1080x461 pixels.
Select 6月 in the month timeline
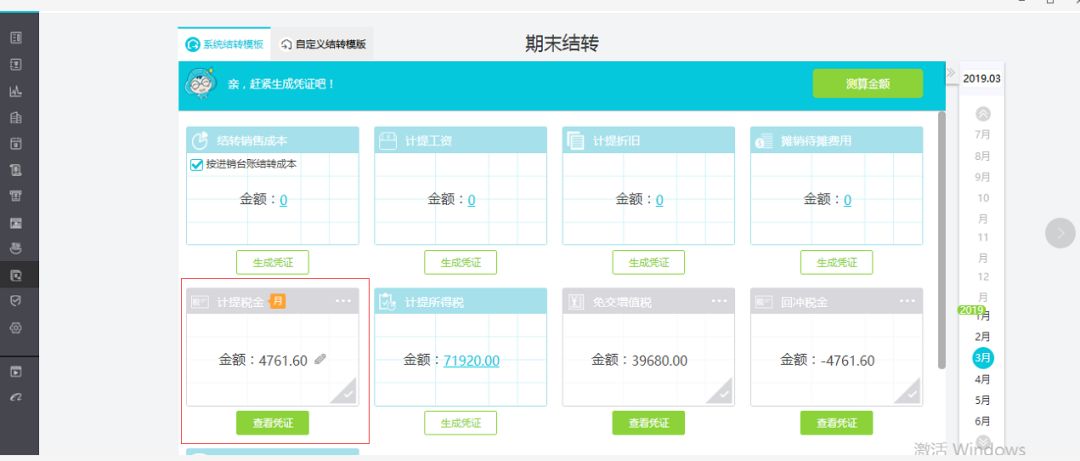[983, 421]
